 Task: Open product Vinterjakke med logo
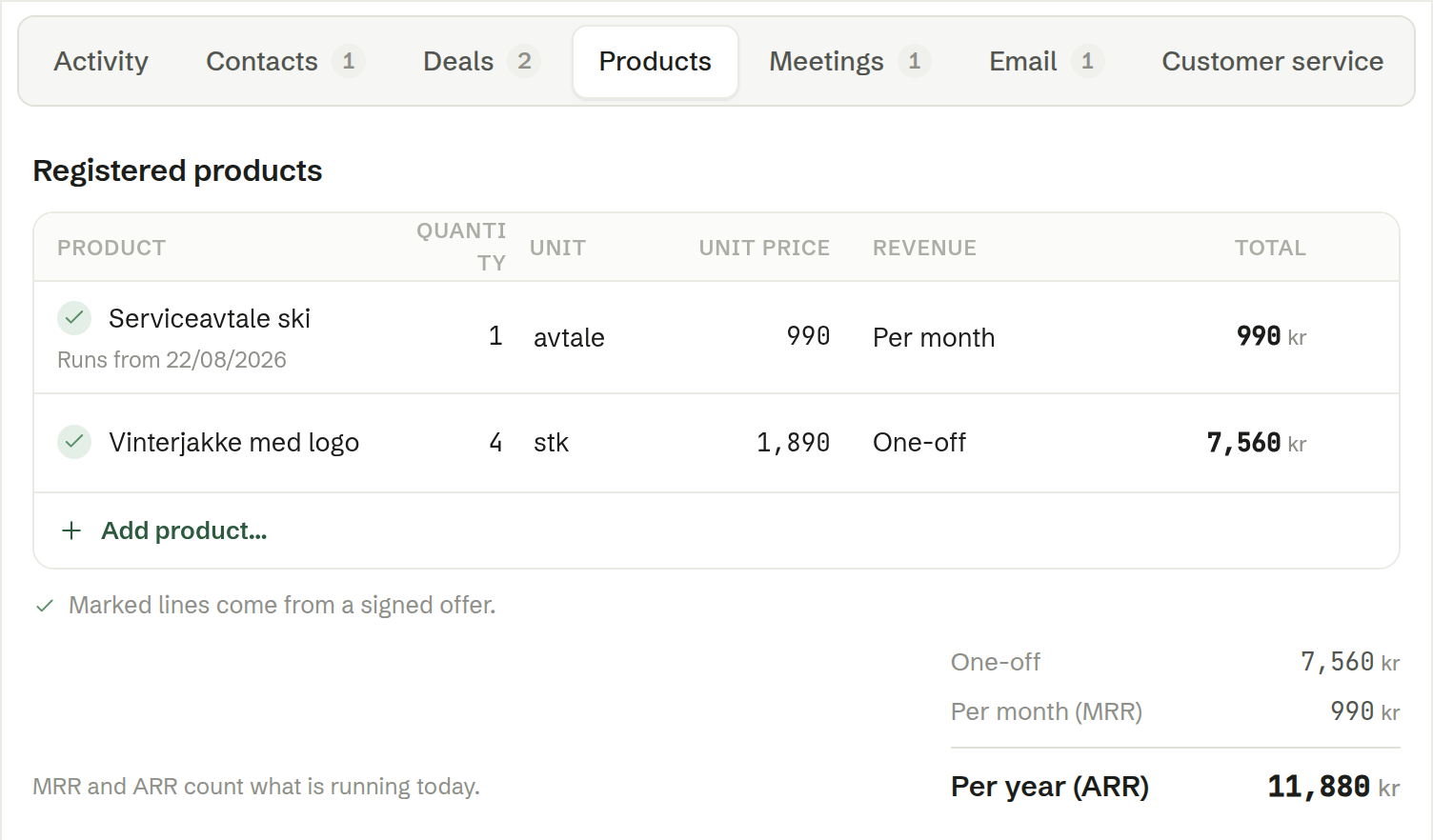pos(233,442)
